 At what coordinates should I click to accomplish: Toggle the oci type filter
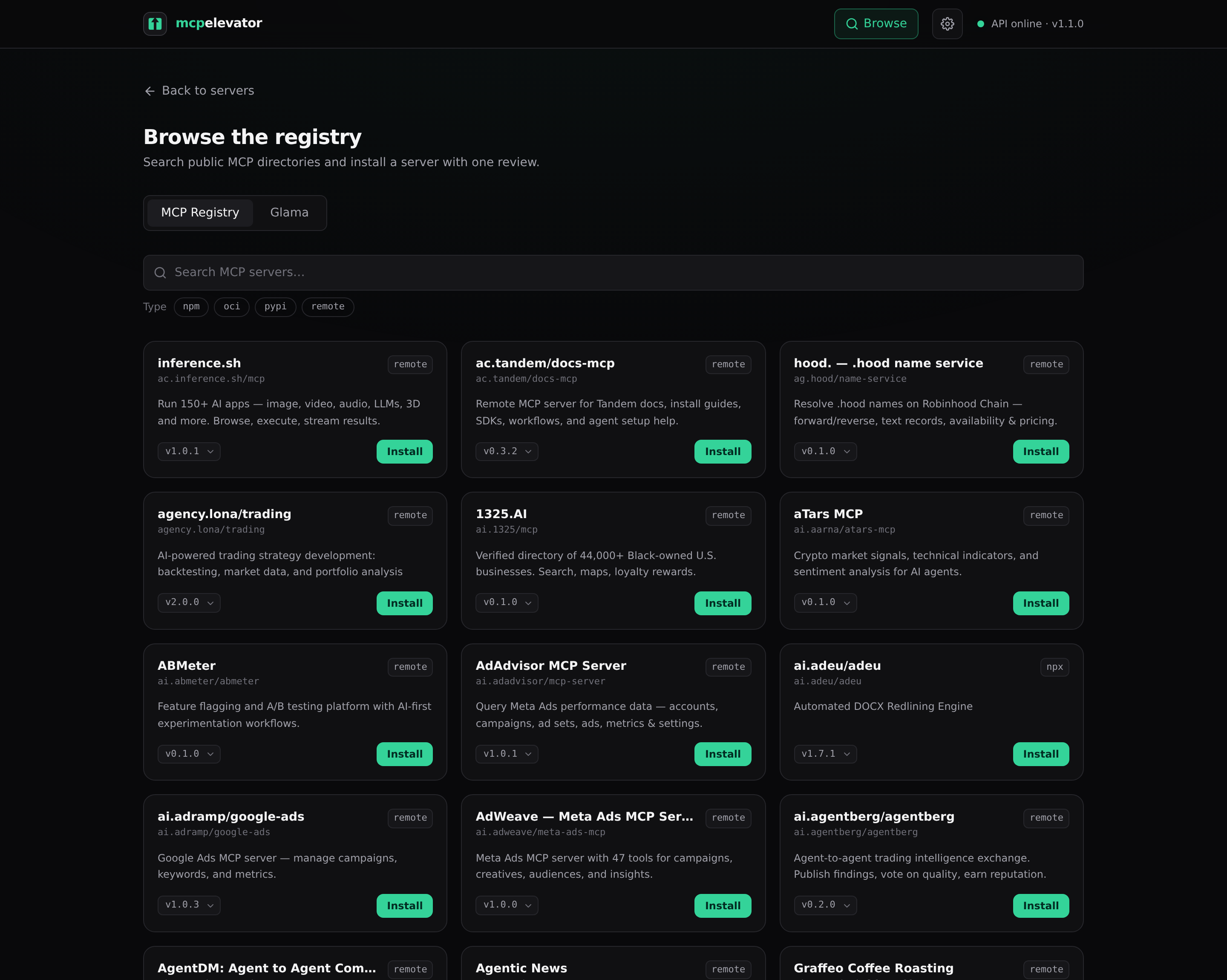coord(232,307)
